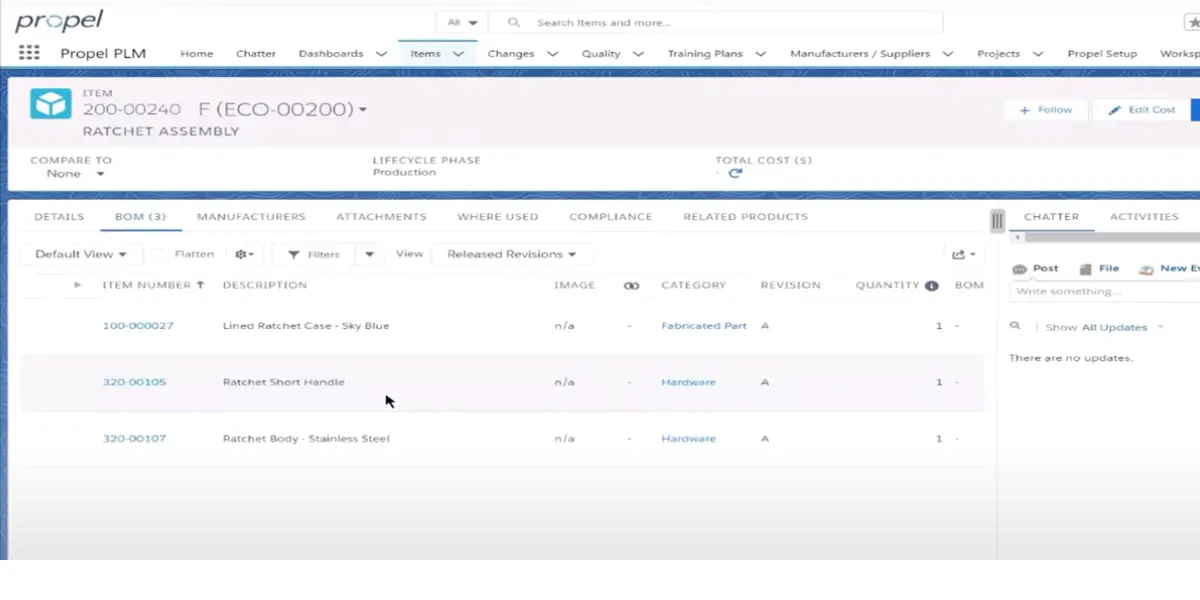The image size is (1200, 600).
Task: Open the Default View dropdown
Action: click(81, 254)
